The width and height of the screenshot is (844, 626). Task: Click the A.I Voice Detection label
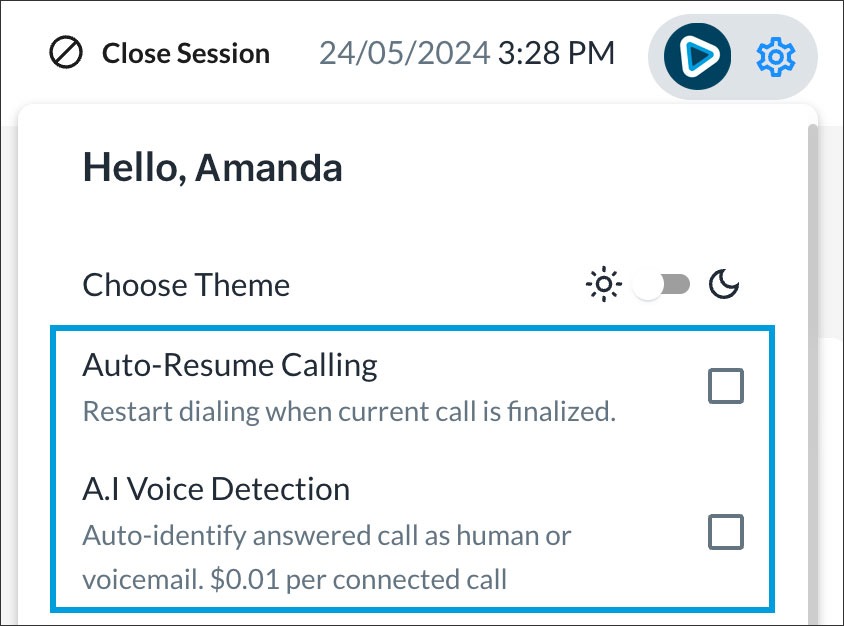pyautogui.click(x=216, y=489)
